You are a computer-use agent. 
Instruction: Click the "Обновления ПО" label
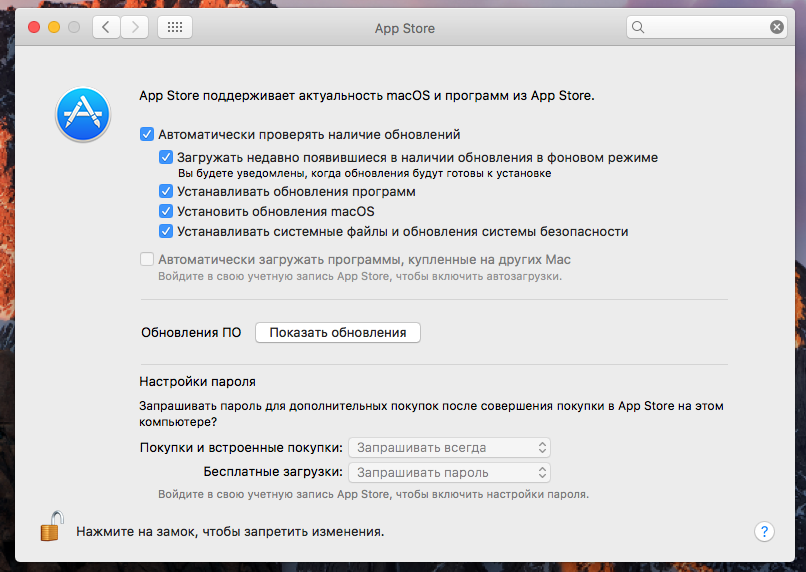(x=191, y=333)
